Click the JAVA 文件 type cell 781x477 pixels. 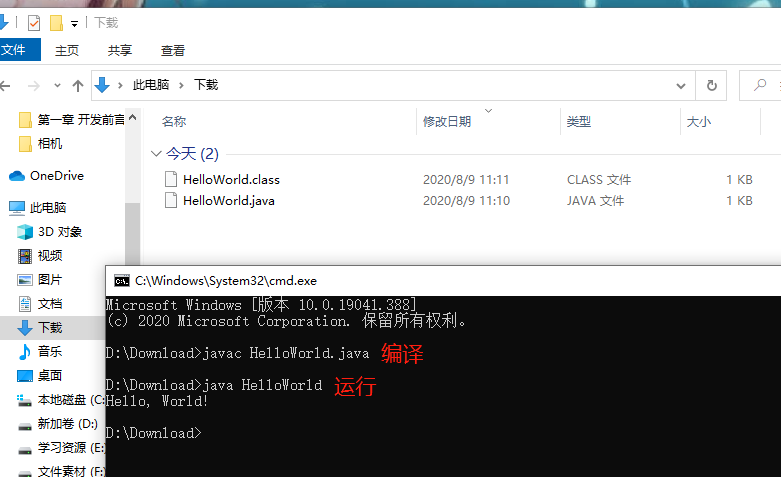(x=595, y=201)
